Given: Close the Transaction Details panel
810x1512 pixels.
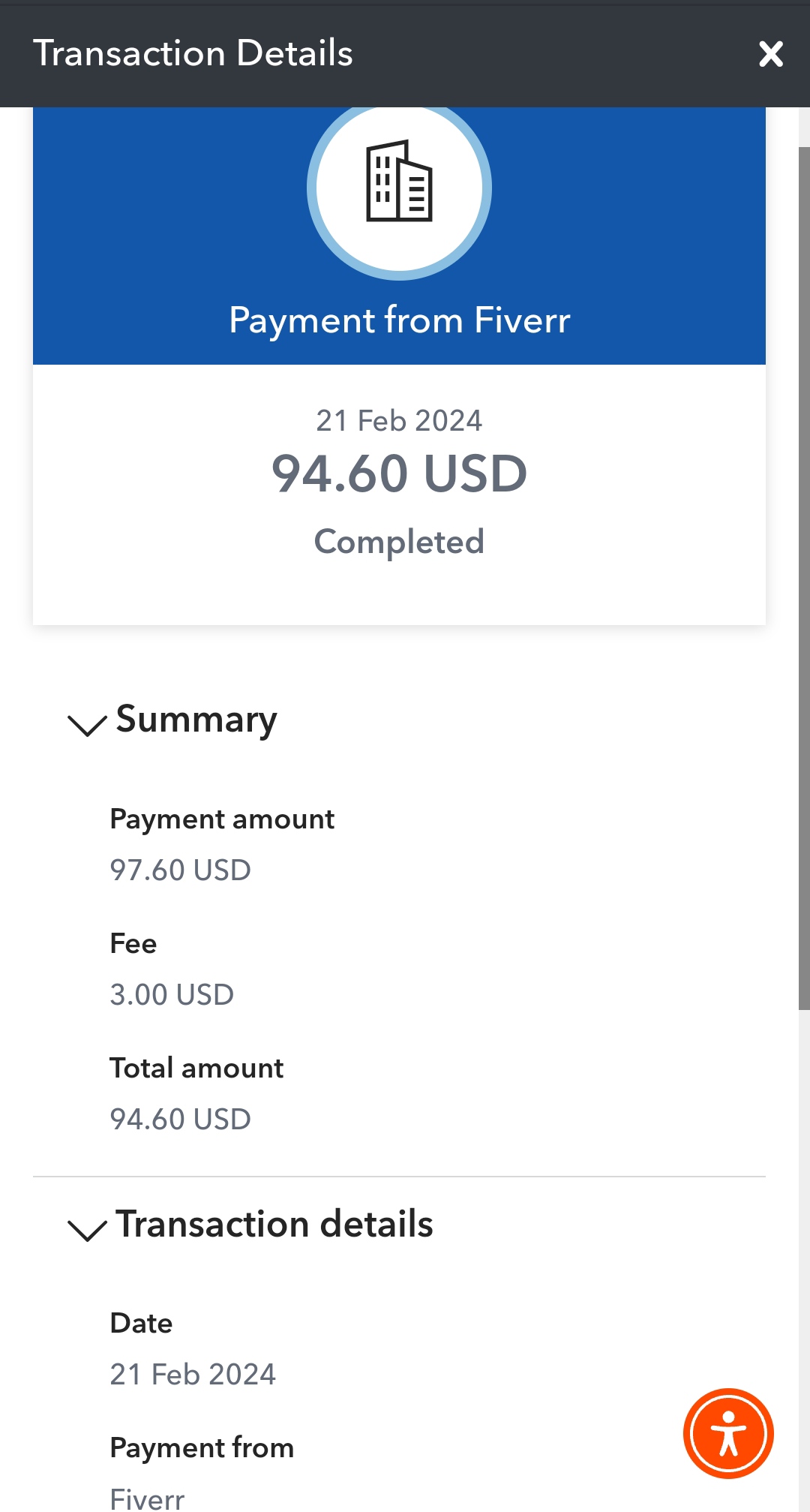Looking at the screenshot, I should [770, 54].
